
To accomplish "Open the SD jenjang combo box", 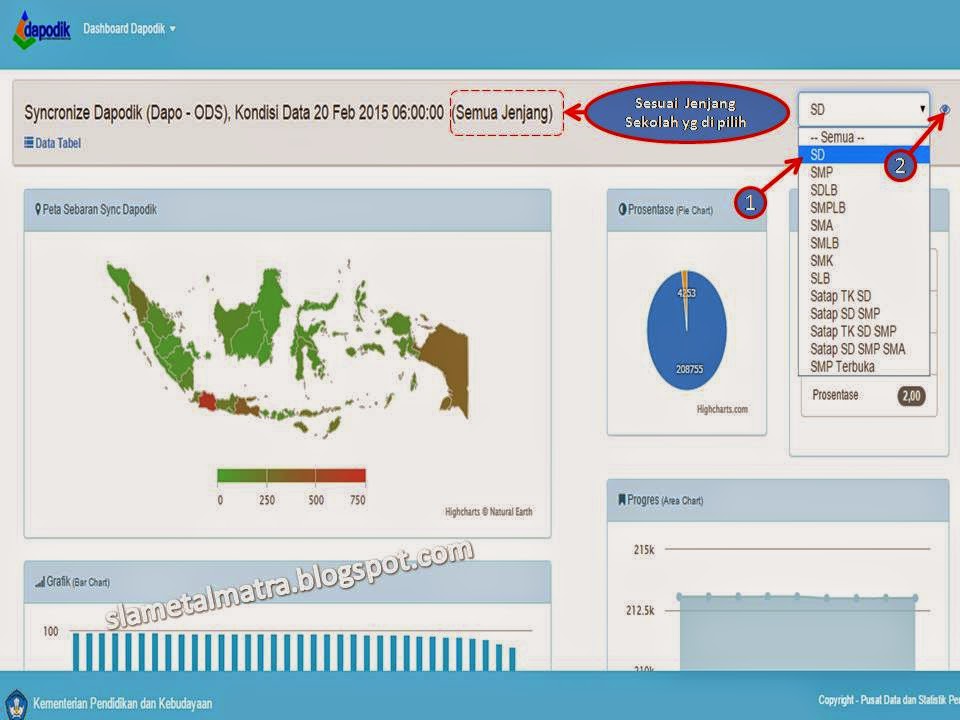I will (862, 108).
